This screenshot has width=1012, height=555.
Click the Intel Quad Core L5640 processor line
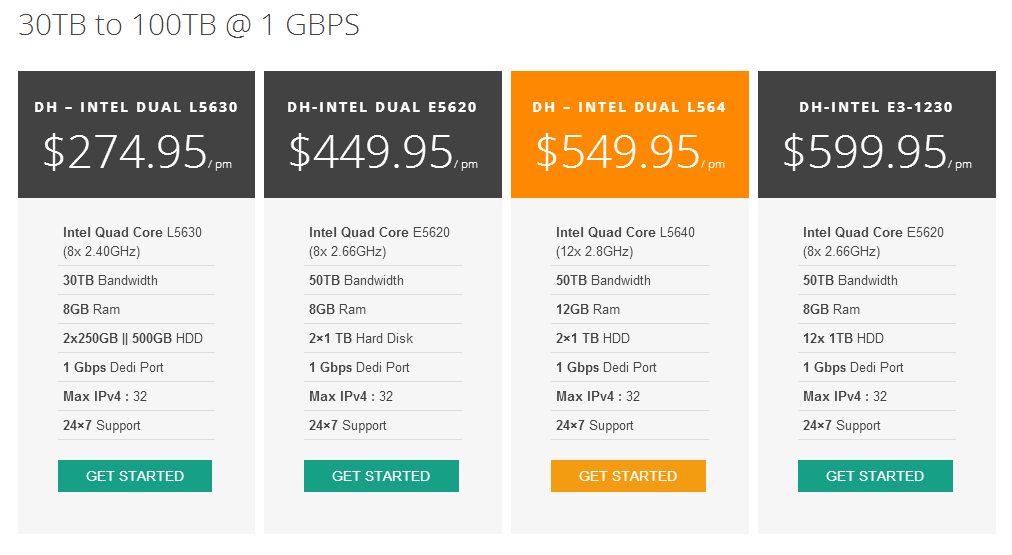pyautogui.click(x=625, y=233)
